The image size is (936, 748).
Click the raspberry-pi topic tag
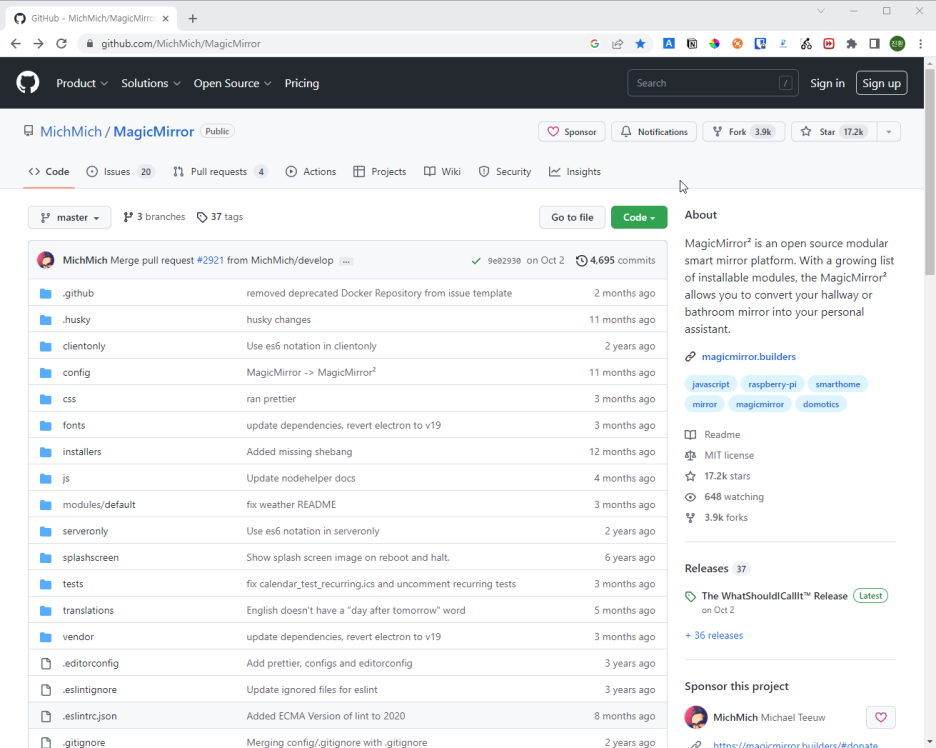coord(772,384)
